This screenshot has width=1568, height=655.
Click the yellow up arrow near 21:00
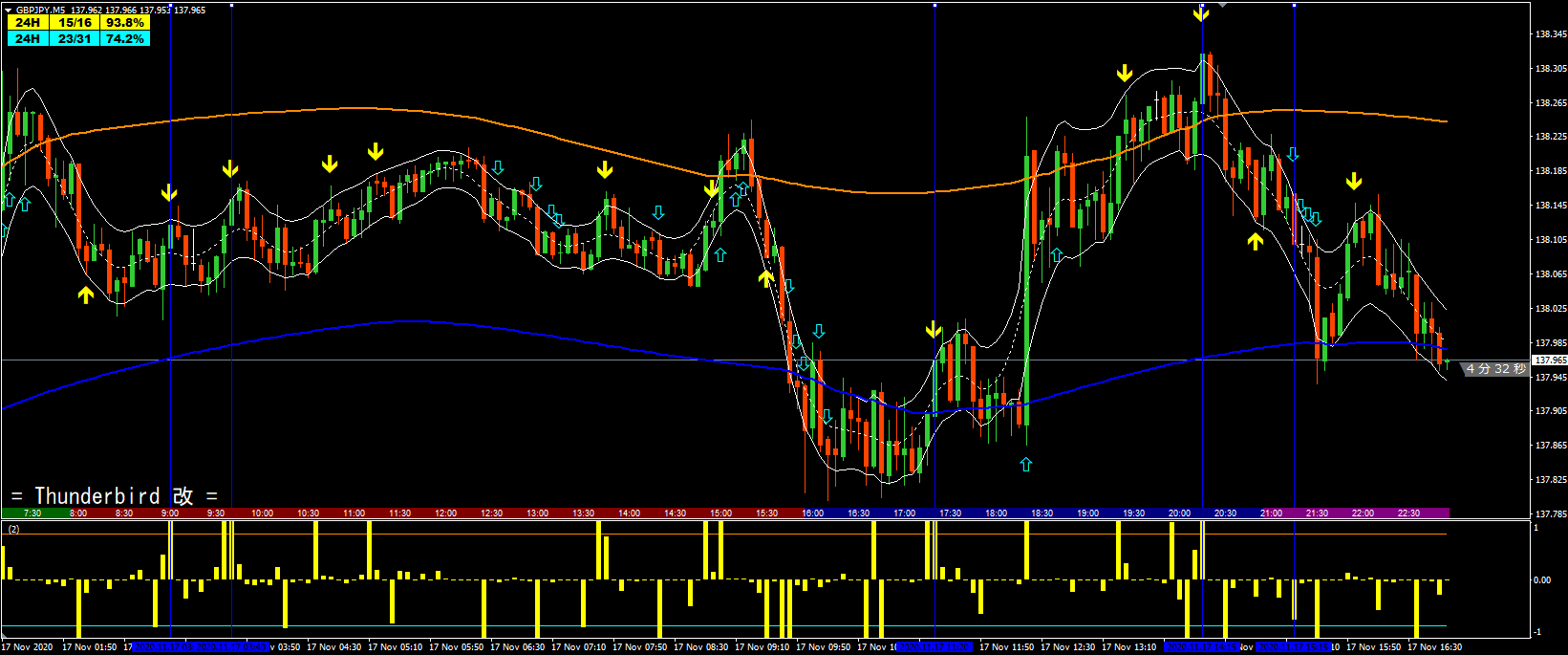pyautogui.click(x=1256, y=241)
